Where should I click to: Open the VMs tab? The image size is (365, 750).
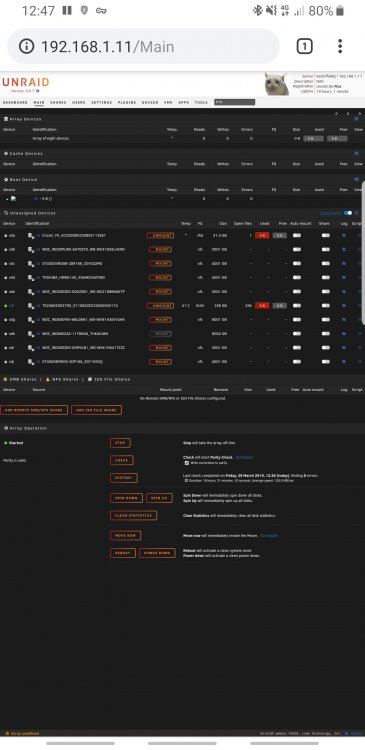tap(168, 102)
